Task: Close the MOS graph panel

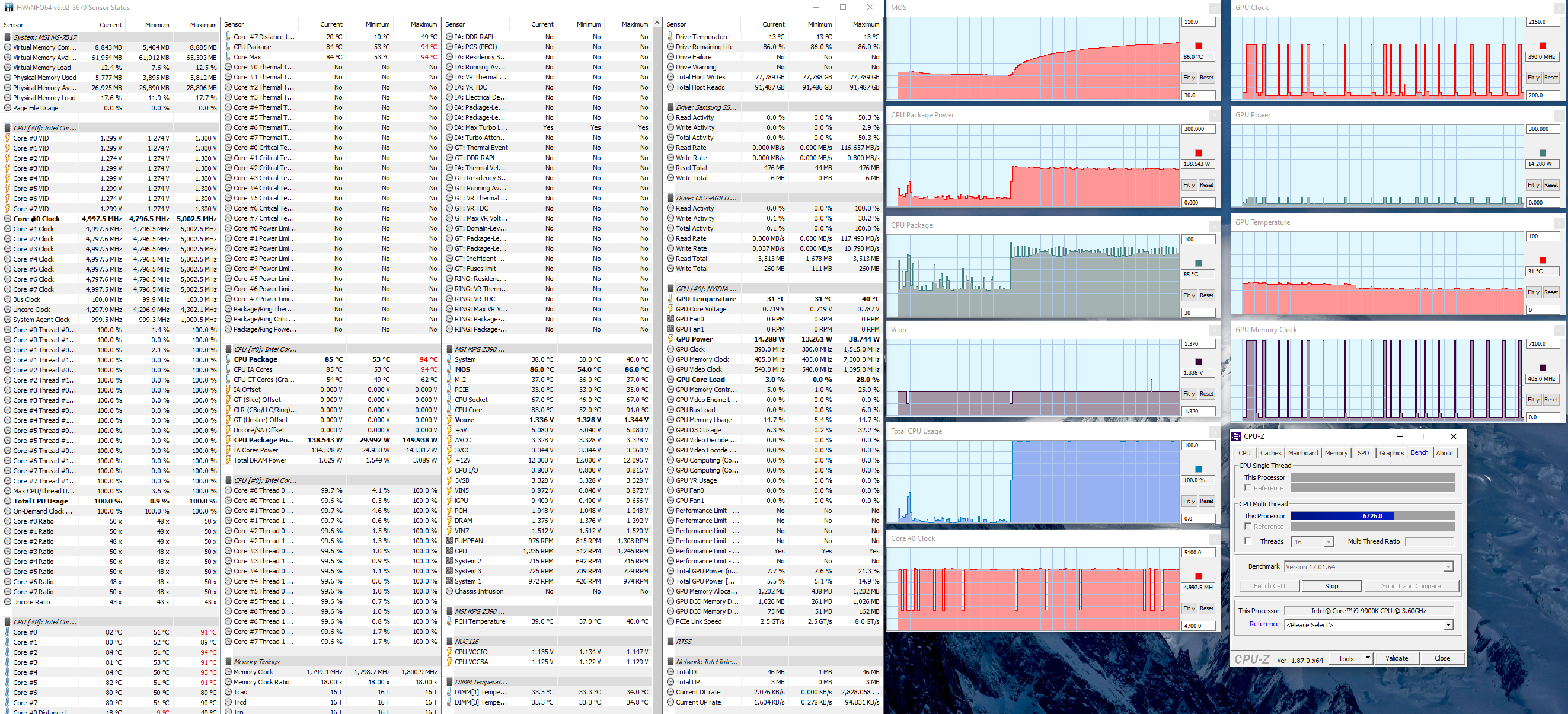Action: [x=1213, y=8]
